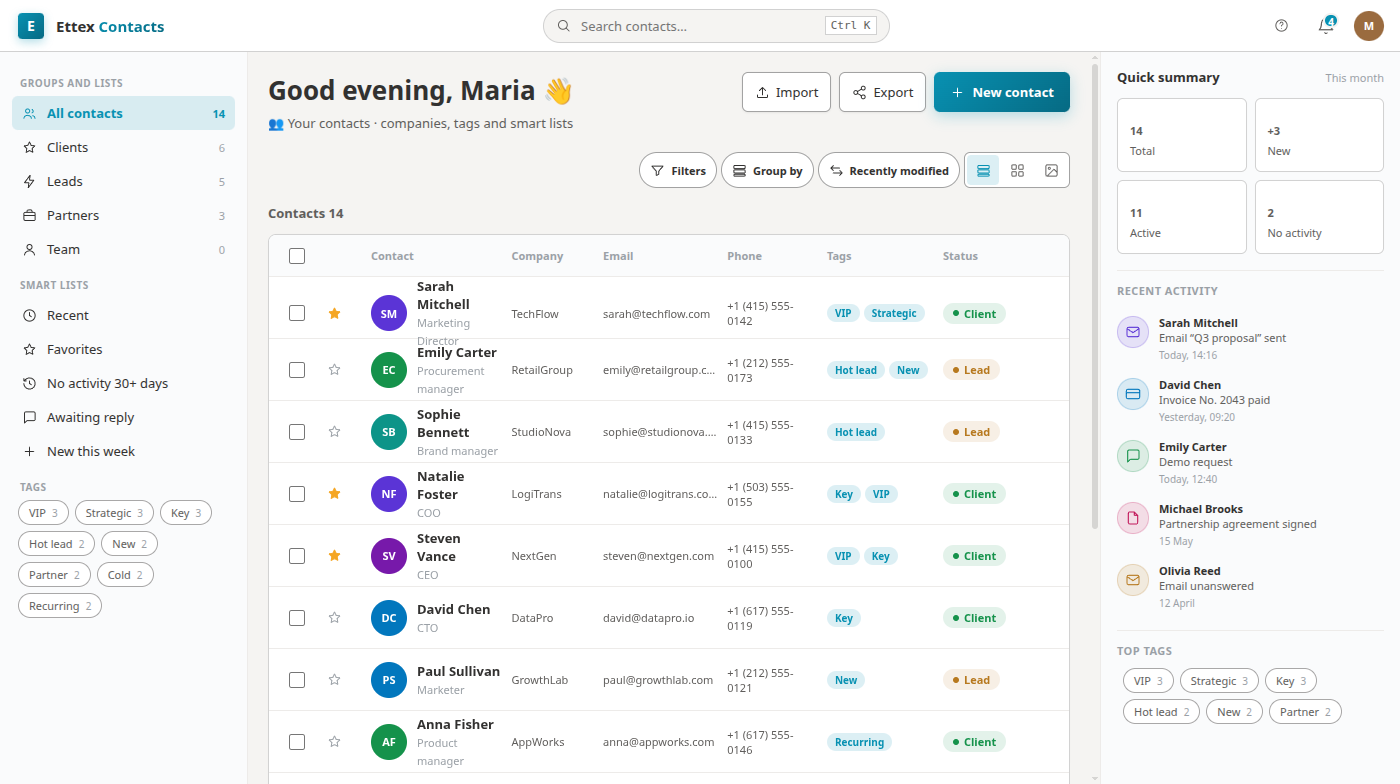Check the David Chen row checkbox
1400x784 pixels.
[297, 618]
